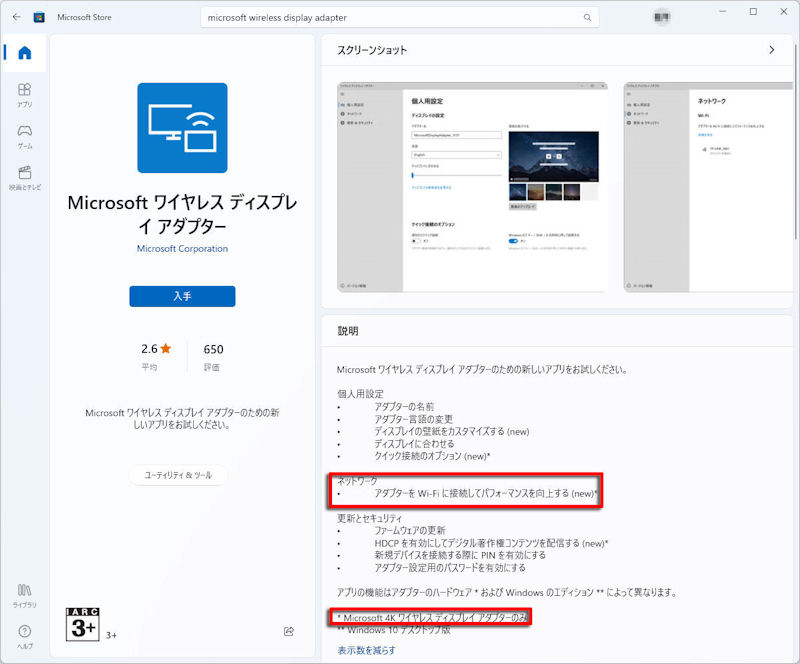The width and height of the screenshot is (800, 664).
Task: Open the user profile avatar
Action: [x=662, y=17]
